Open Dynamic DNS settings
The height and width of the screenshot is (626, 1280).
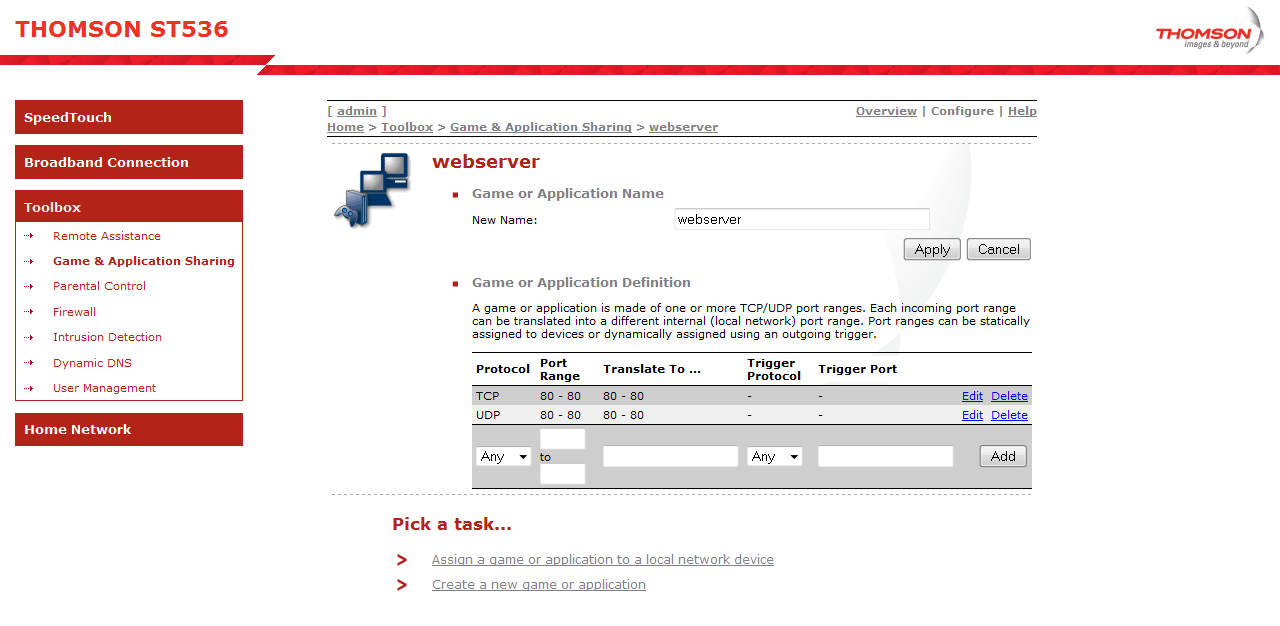[92, 363]
